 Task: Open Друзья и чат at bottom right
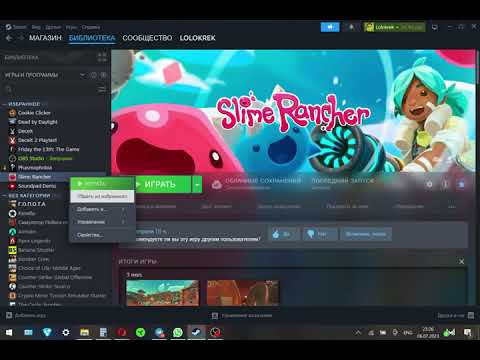pyautogui.click(x=455, y=315)
